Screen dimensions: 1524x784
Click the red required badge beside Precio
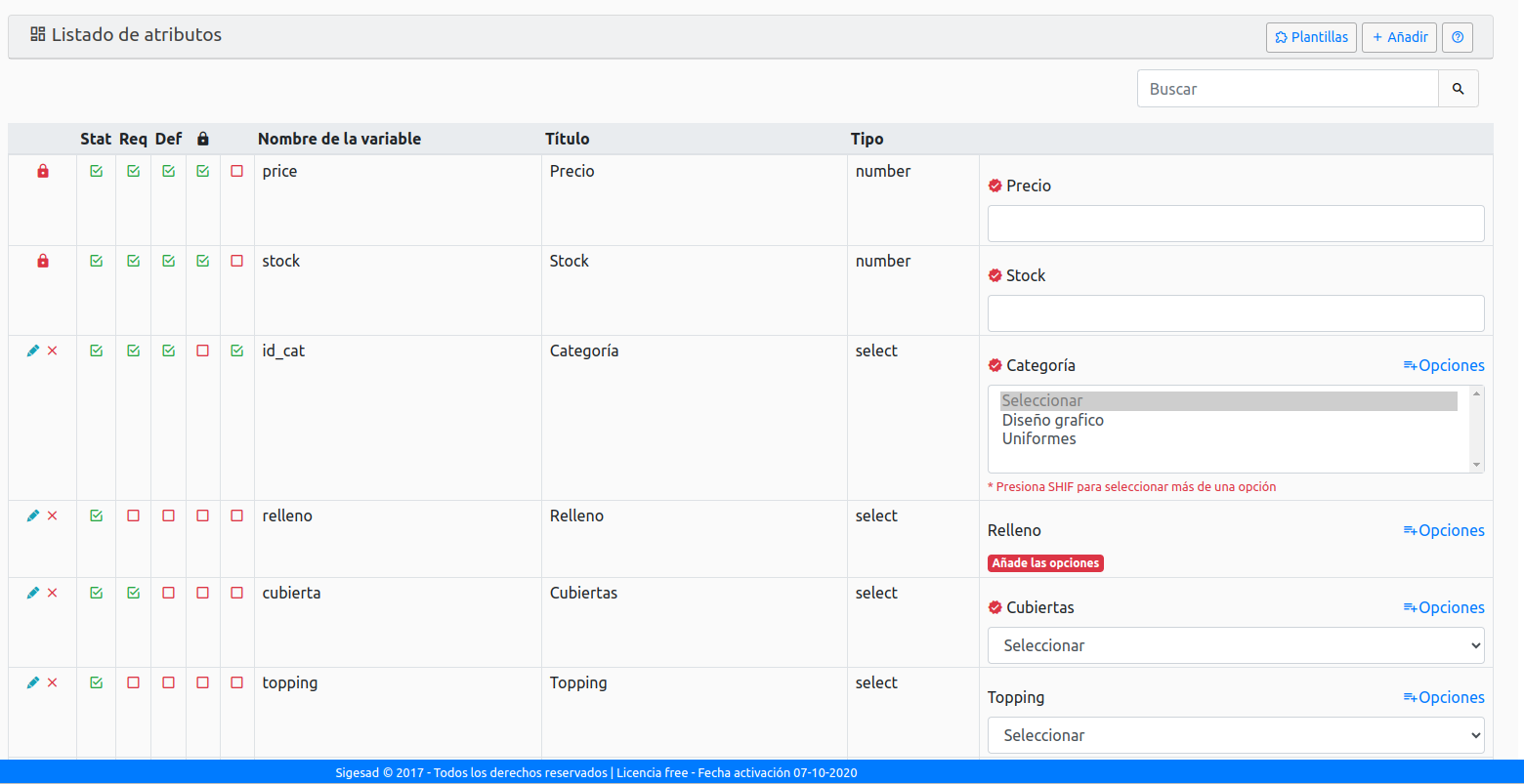click(x=995, y=186)
